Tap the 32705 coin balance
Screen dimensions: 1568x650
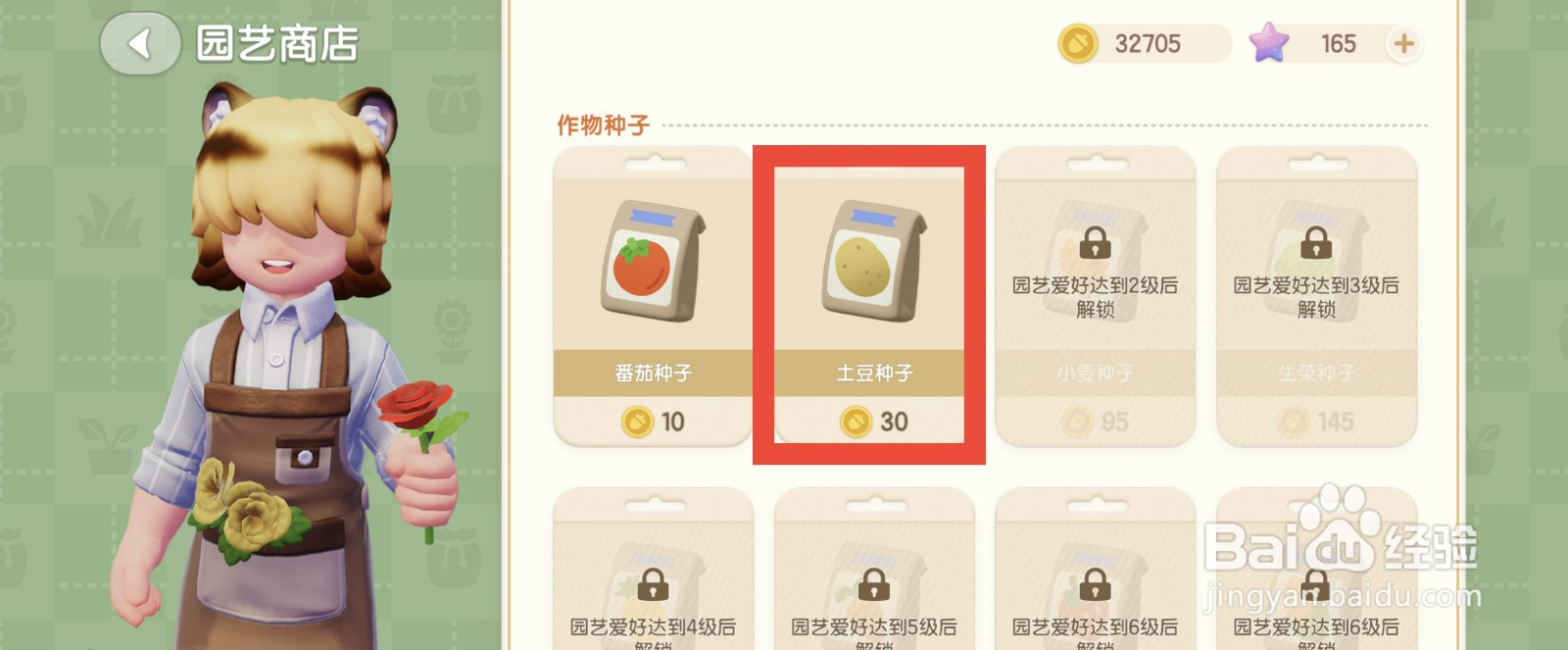point(1148,44)
